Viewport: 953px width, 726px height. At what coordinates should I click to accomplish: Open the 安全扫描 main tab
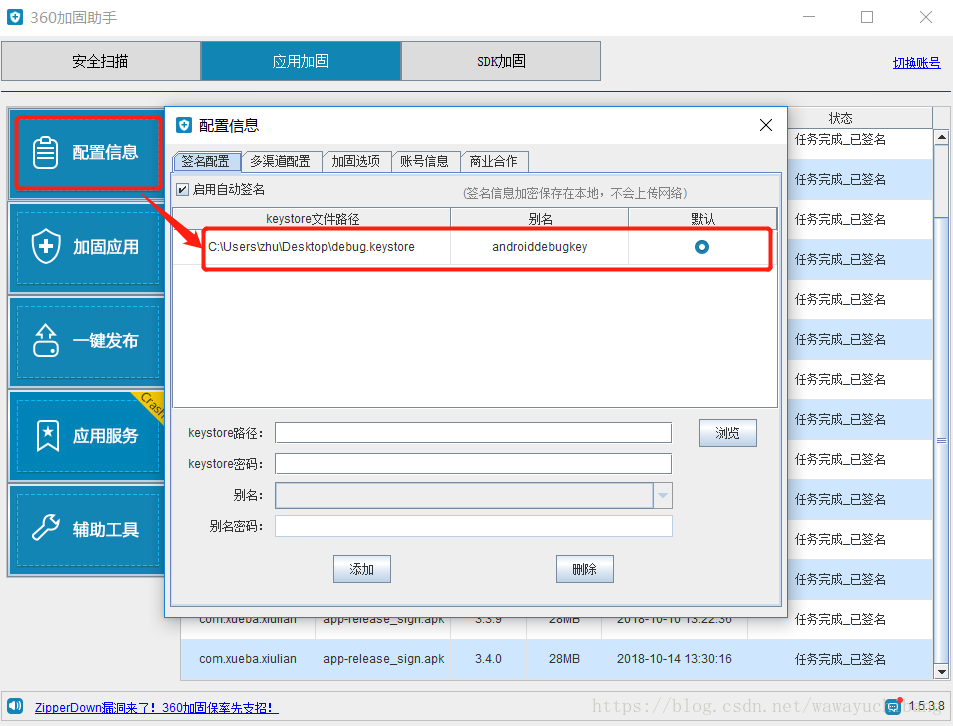(x=100, y=61)
